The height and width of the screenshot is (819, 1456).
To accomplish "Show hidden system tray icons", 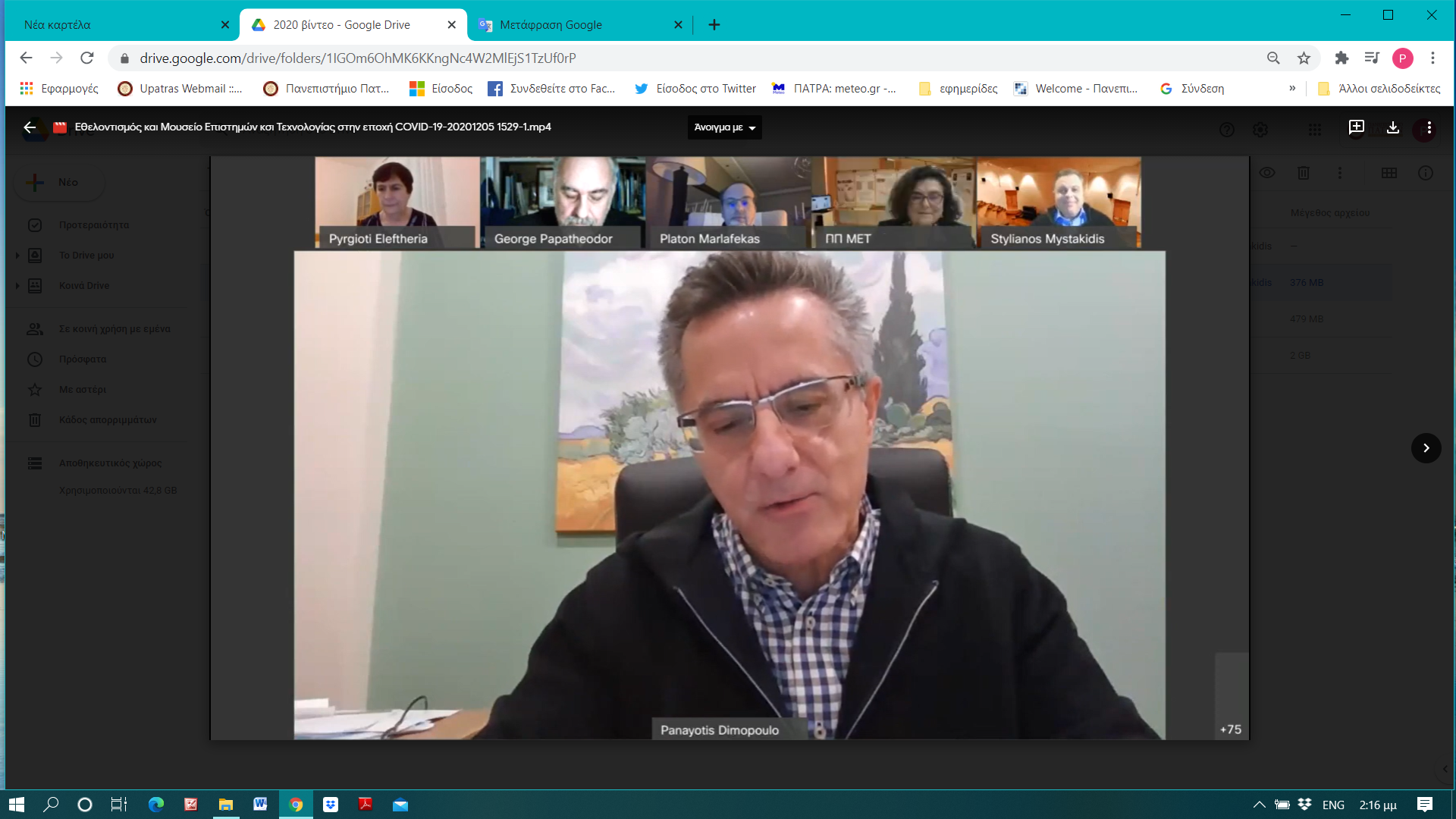I will coord(1259,805).
